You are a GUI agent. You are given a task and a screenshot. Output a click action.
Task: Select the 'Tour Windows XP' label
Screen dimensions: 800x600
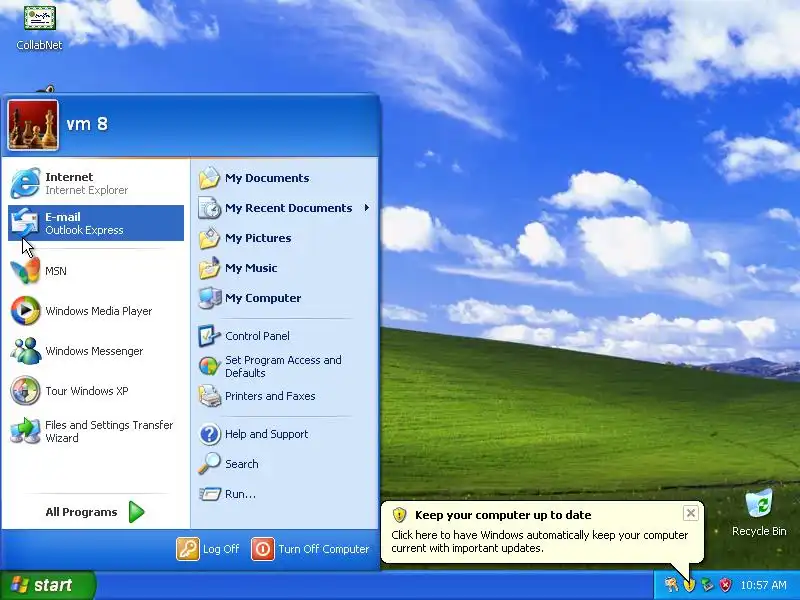[87, 391]
